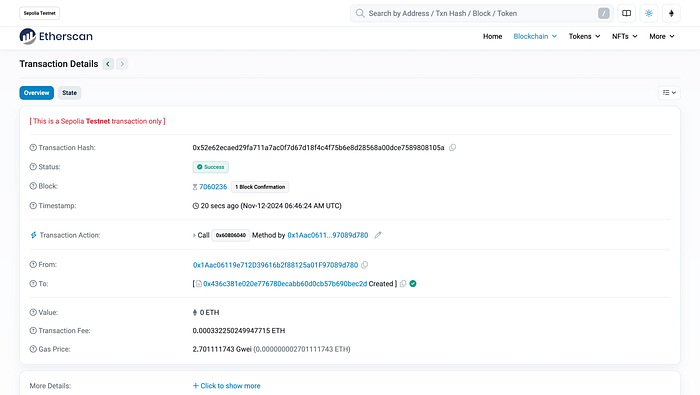Open created contract 0x436c381e address link

285,284
